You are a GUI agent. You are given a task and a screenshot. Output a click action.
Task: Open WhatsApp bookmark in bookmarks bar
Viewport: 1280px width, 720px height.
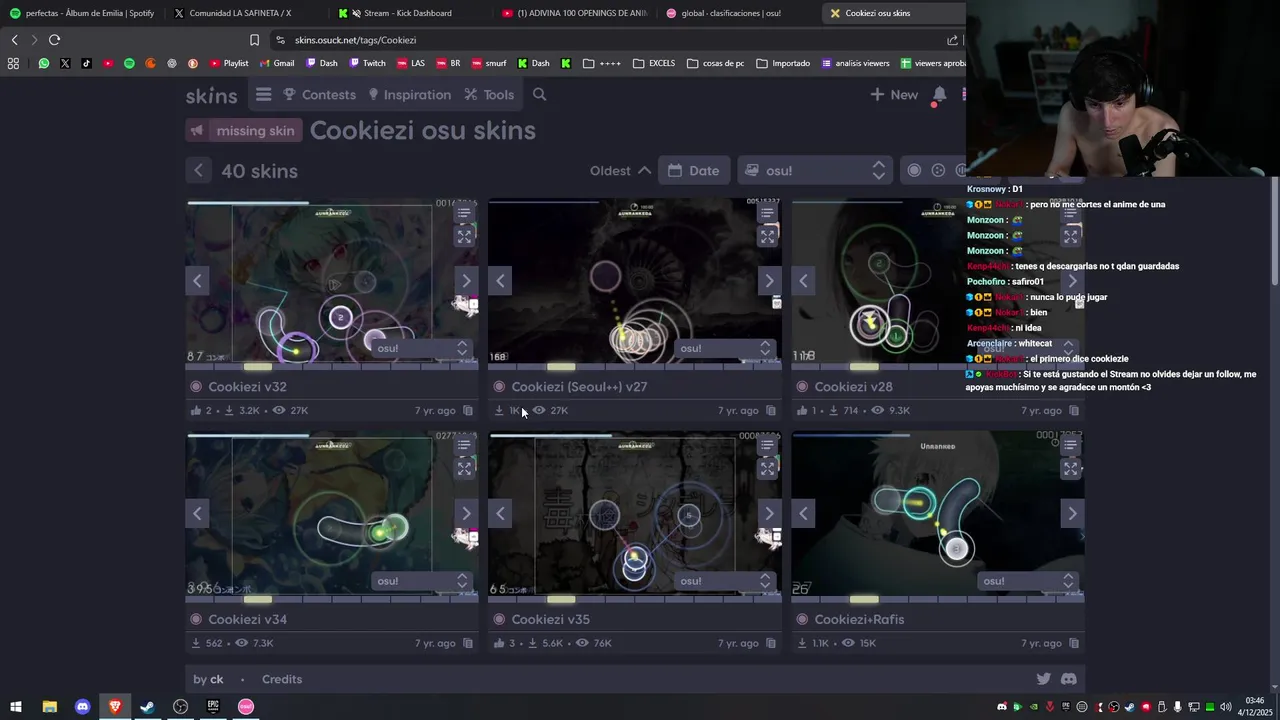[x=43, y=63]
